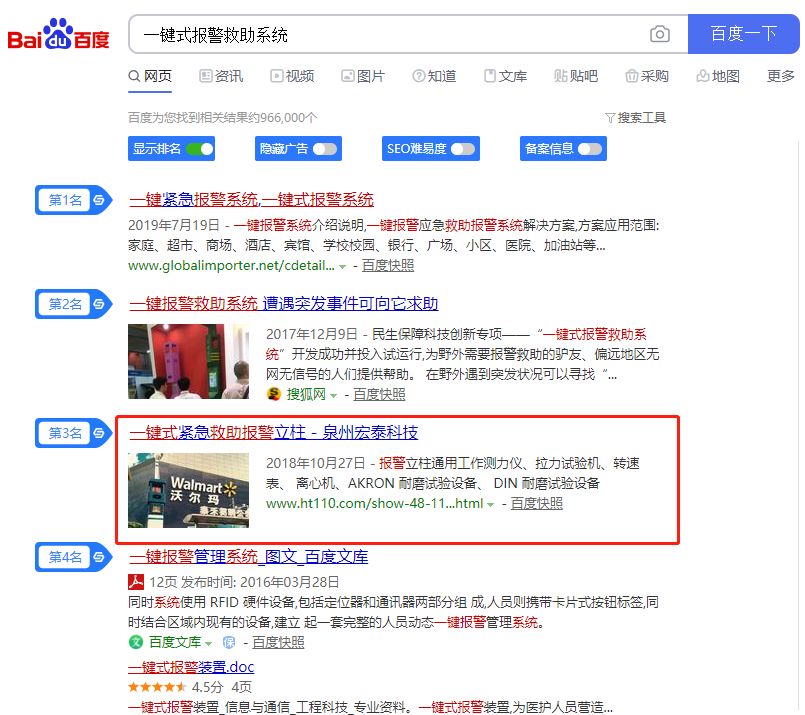Toggle the 显示排名 switch off
805x715 pixels.
click(199, 149)
